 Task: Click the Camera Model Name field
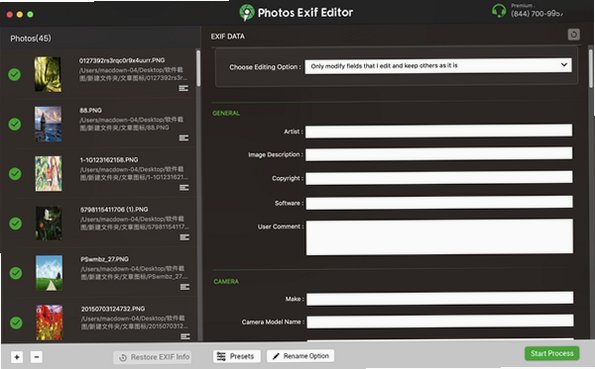(440, 321)
